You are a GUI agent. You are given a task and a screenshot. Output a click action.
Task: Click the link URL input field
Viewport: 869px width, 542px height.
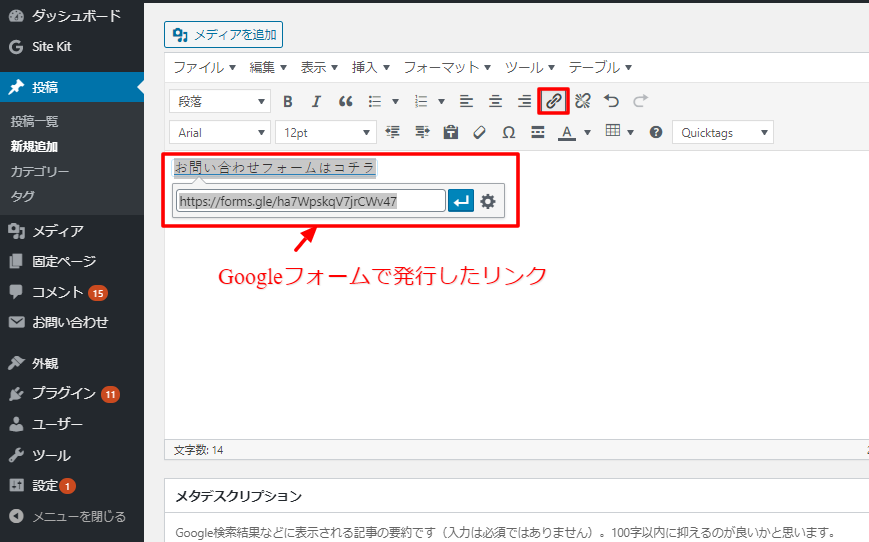click(x=310, y=201)
